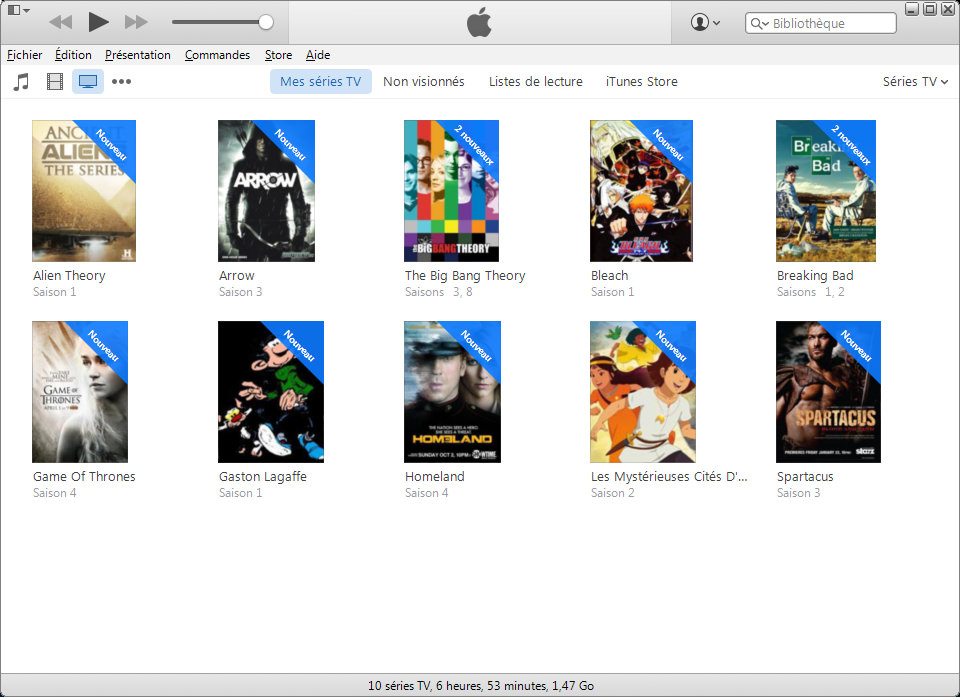Switch to the Non visionnés tab

coord(424,82)
